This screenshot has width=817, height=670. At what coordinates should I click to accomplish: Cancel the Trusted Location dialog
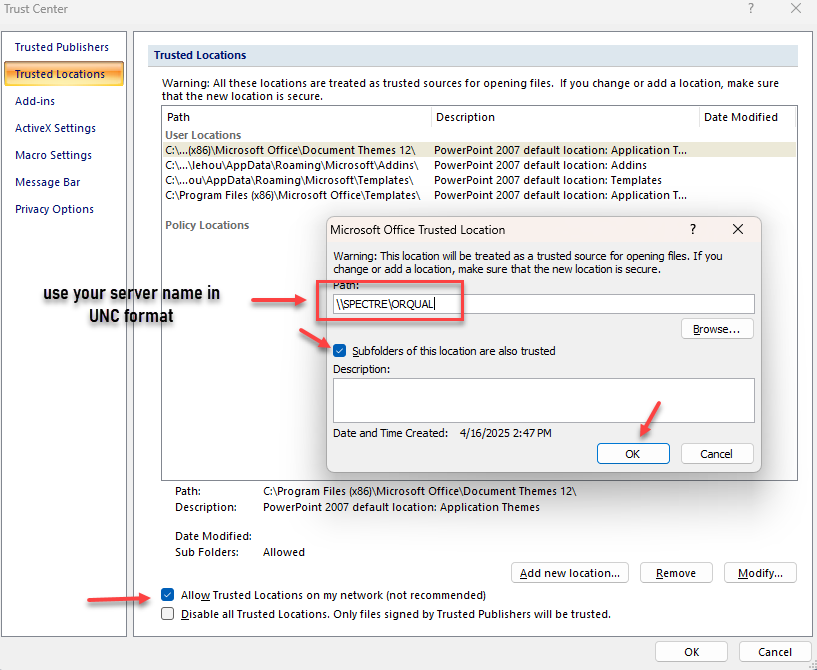[x=716, y=453]
